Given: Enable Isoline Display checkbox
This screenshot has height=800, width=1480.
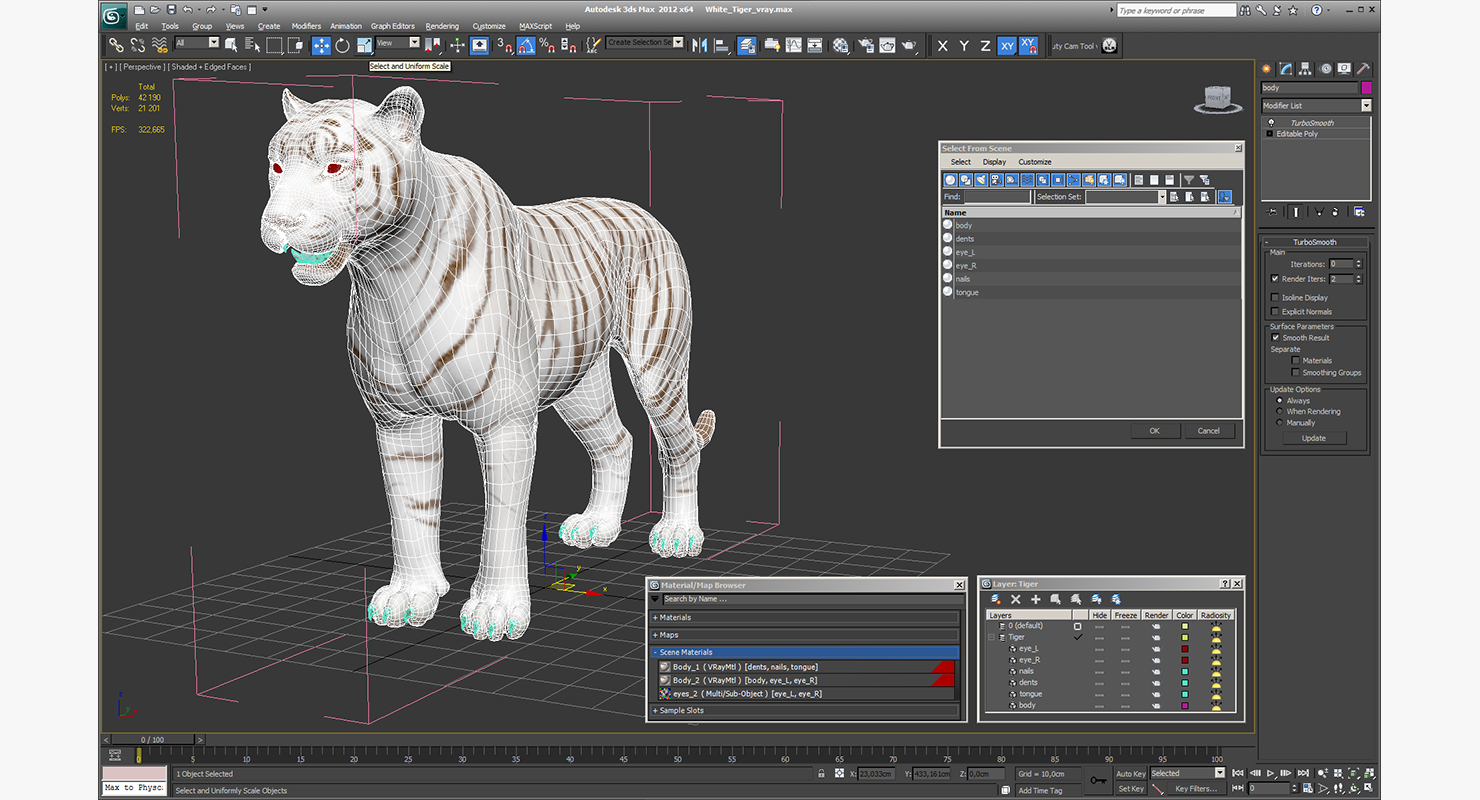Looking at the screenshot, I should [x=1275, y=298].
